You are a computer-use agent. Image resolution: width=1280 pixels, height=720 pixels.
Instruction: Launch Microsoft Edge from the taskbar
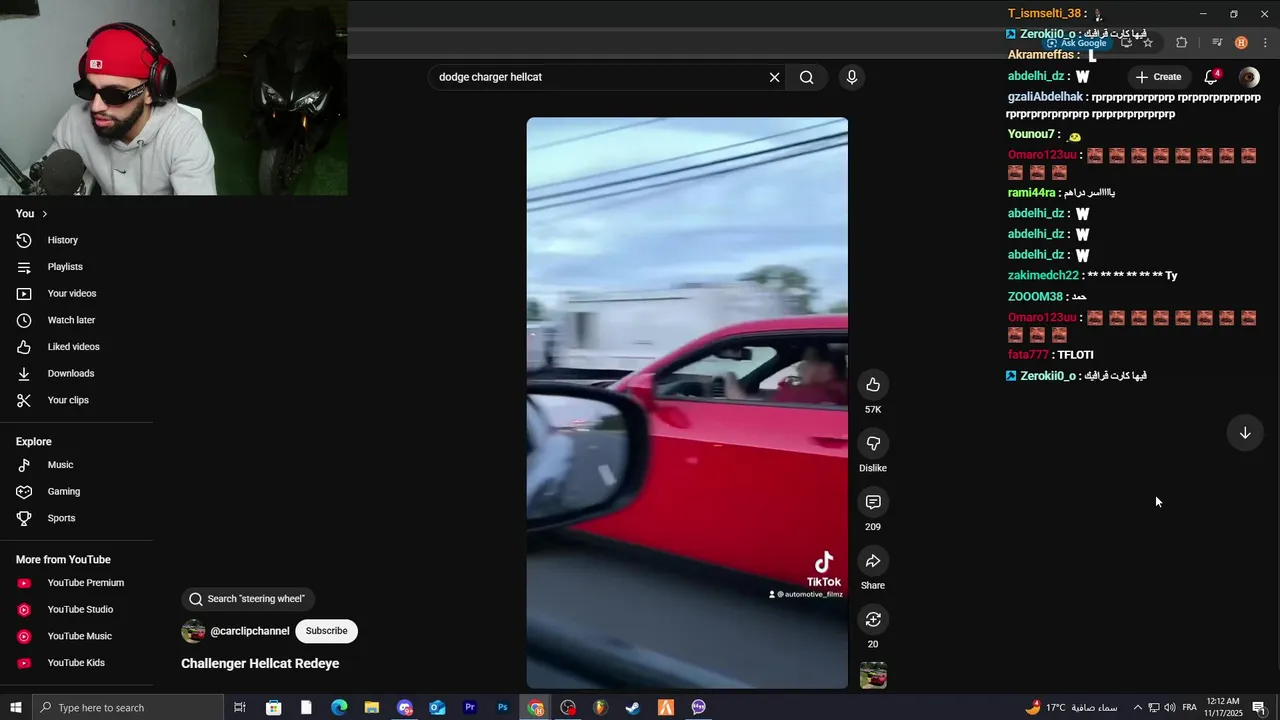339,708
